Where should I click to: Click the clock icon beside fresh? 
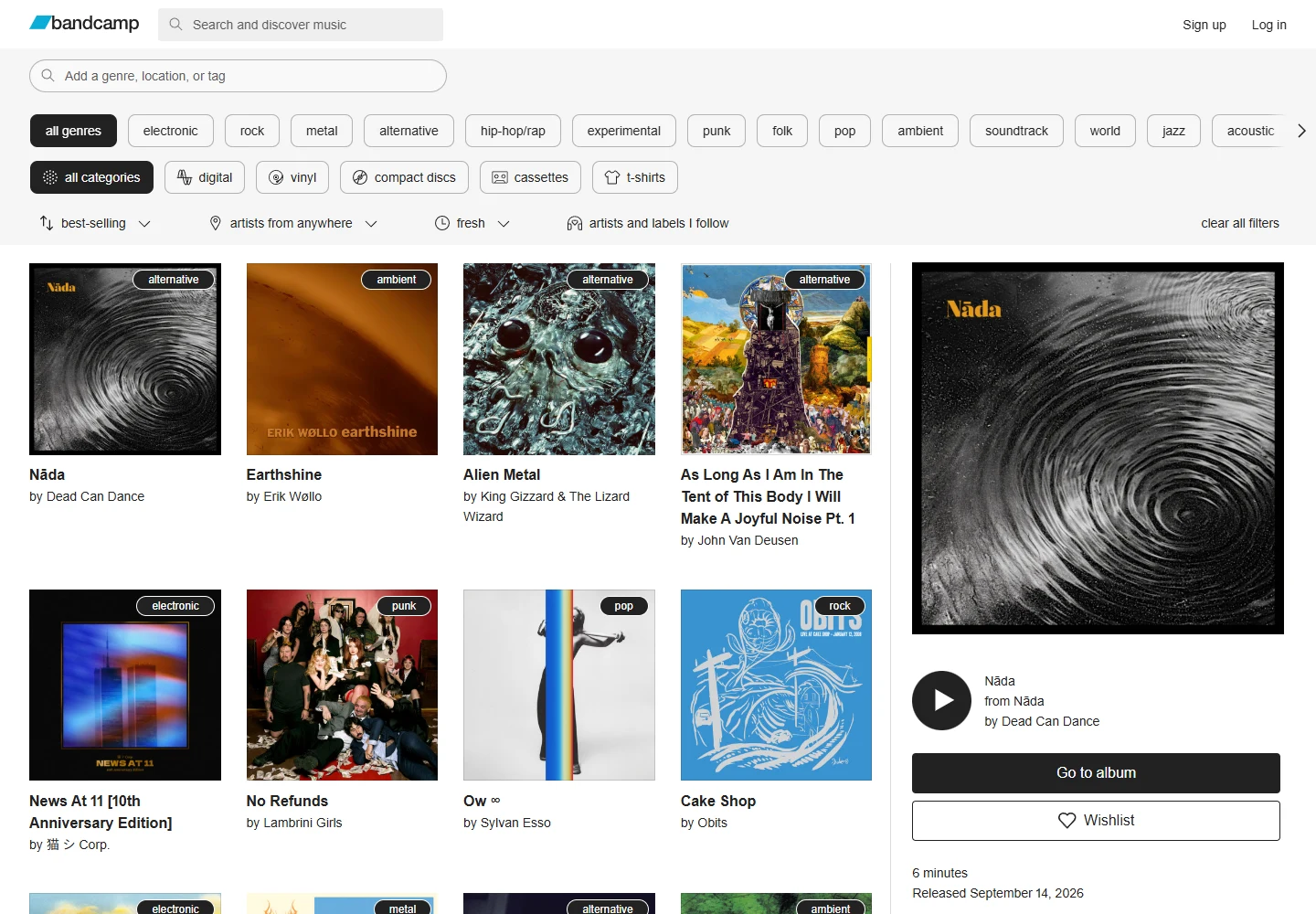(x=442, y=223)
